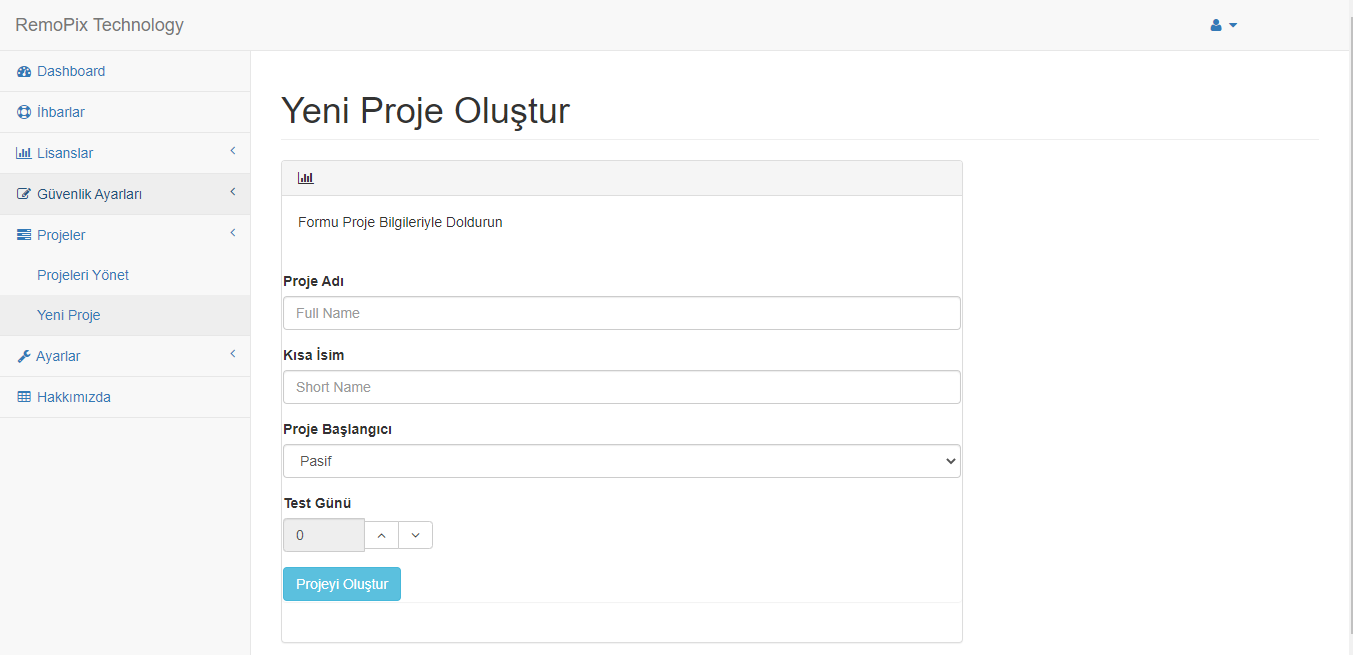Viewport: 1353px width, 655px height.
Task: Click the Projeler list icon
Action: [x=24, y=236]
